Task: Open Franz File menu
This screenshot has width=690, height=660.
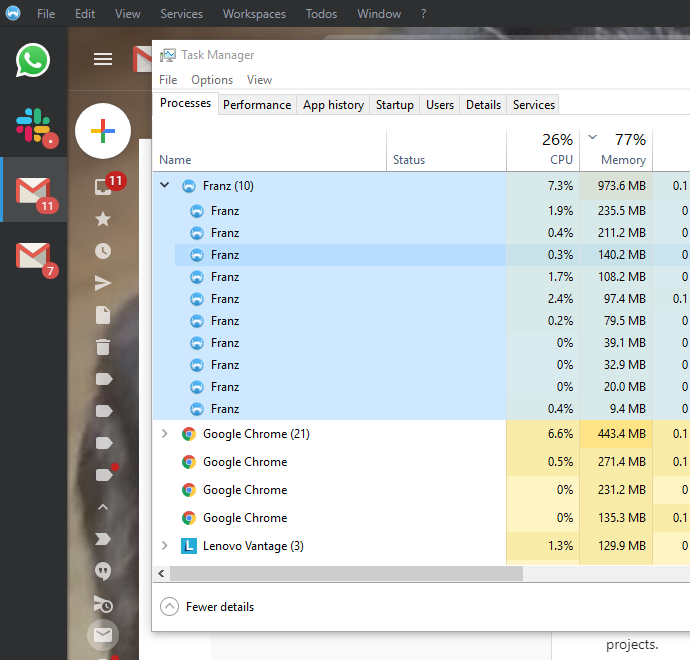Action: (x=46, y=14)
